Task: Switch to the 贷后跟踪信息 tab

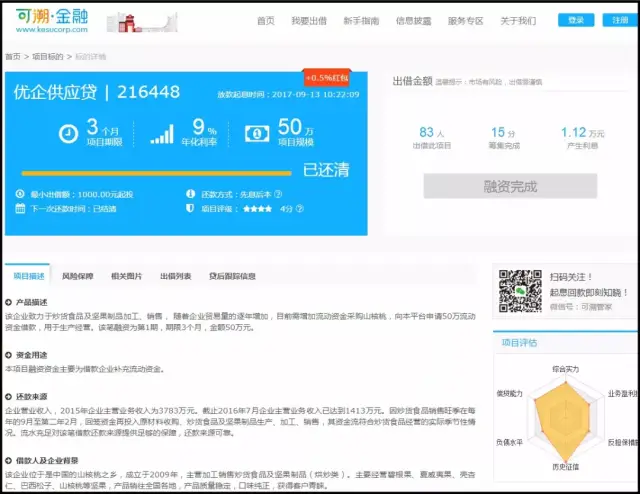Action: [232, 276]
